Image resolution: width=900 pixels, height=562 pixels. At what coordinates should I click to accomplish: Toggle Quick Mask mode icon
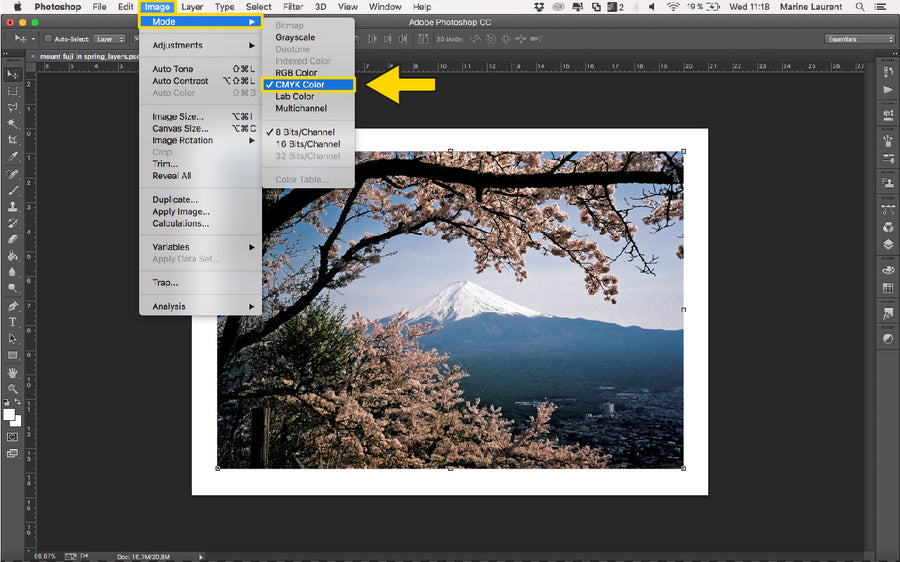coord(12,437)
